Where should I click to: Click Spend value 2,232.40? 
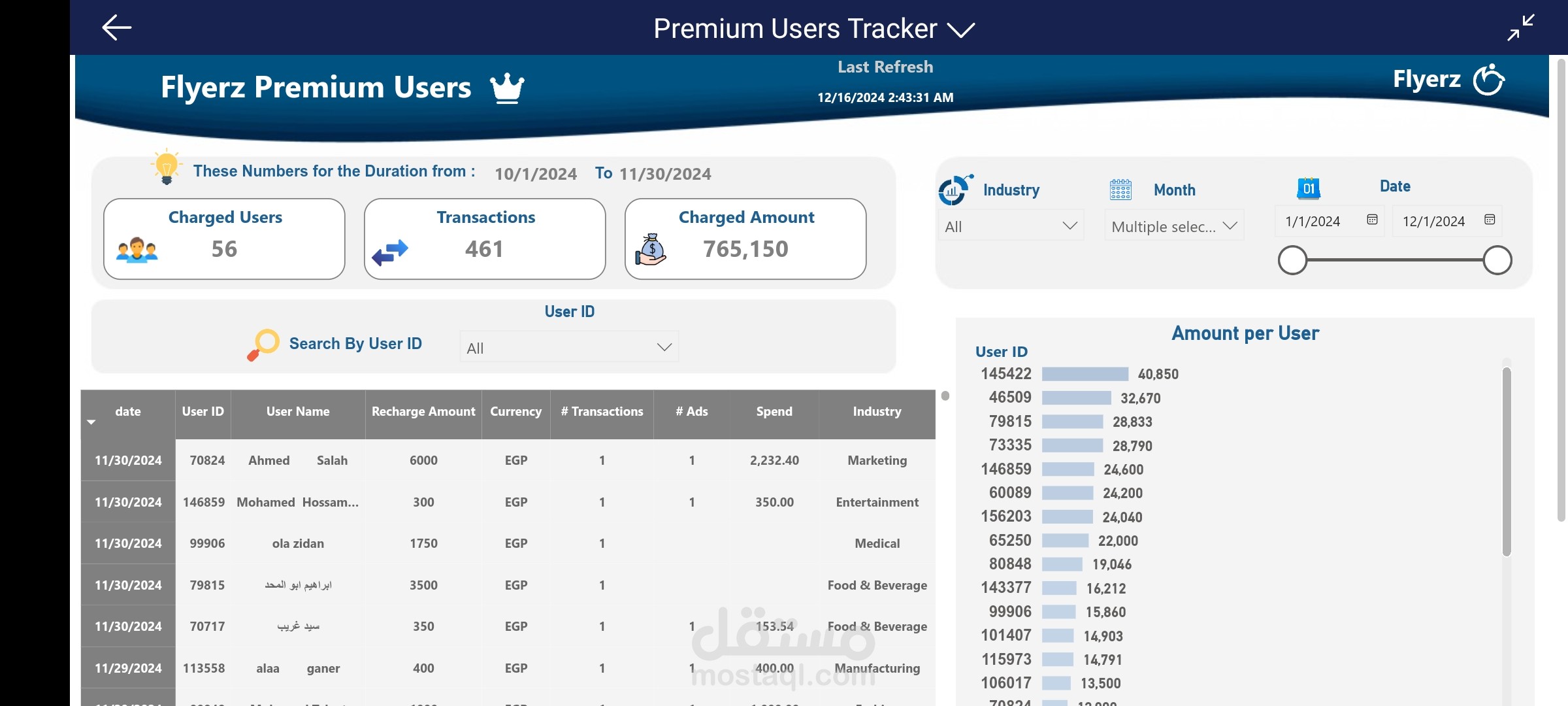pyautogui.click(x=774, y=460)
